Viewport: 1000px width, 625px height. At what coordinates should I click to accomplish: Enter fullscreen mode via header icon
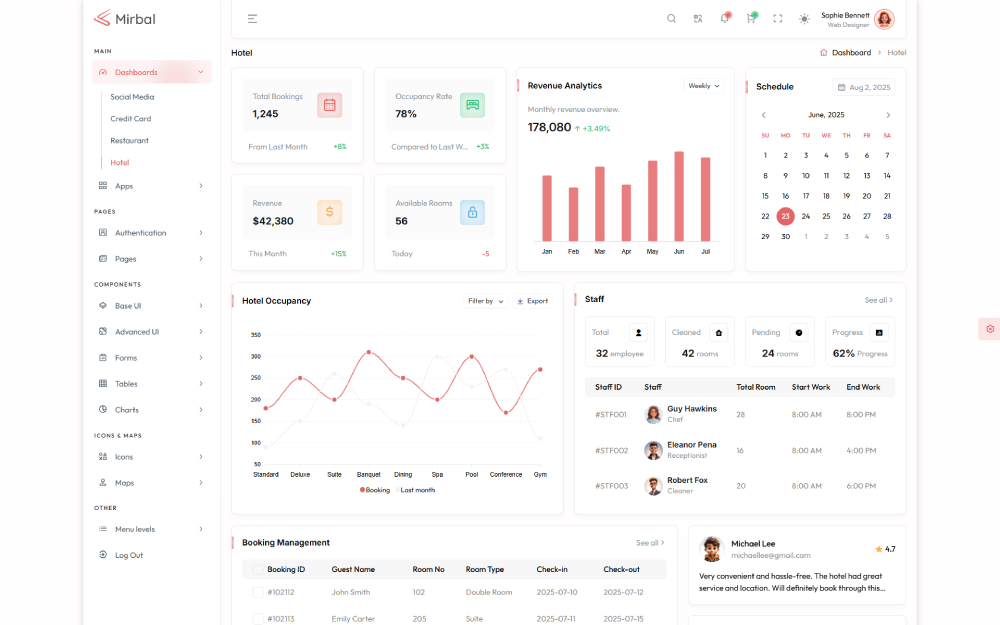[777, 18]
